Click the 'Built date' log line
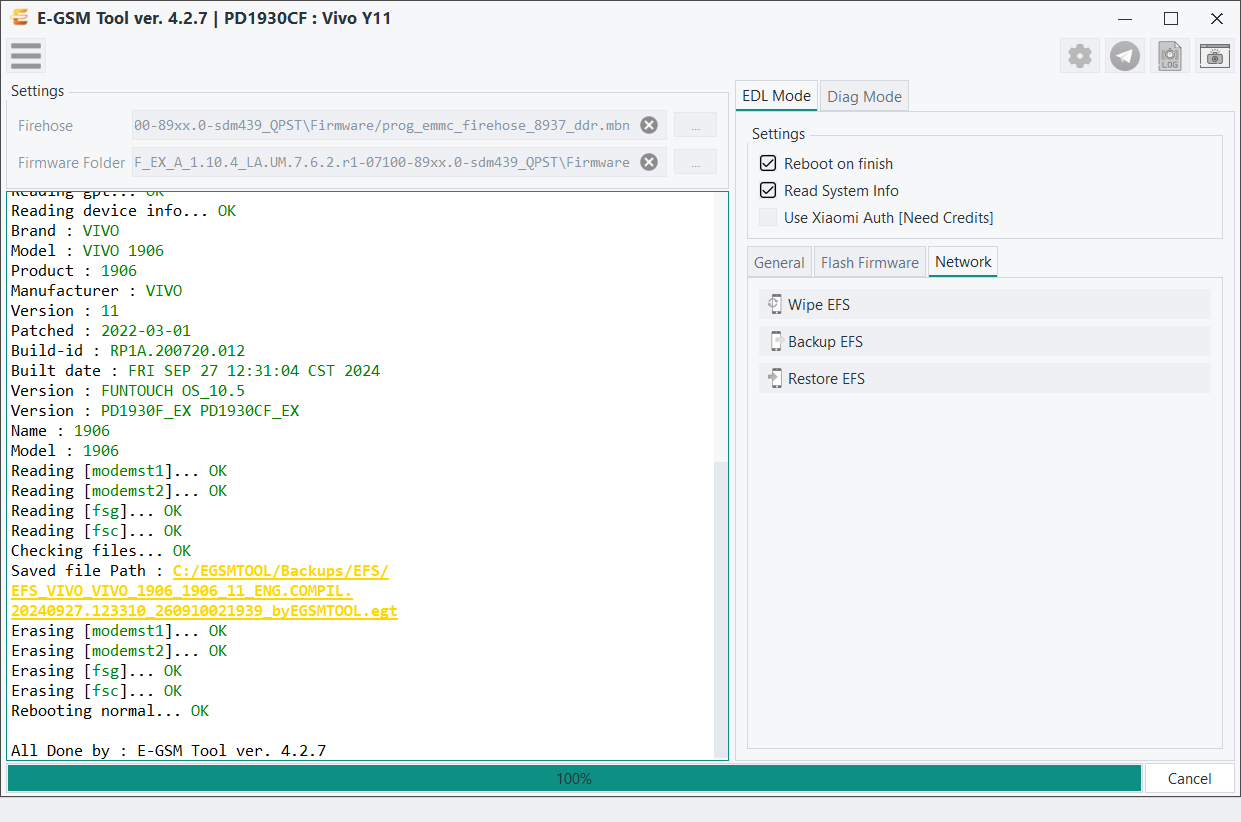This screenshot has width=1241, height=822. click(x=196, y=371)
